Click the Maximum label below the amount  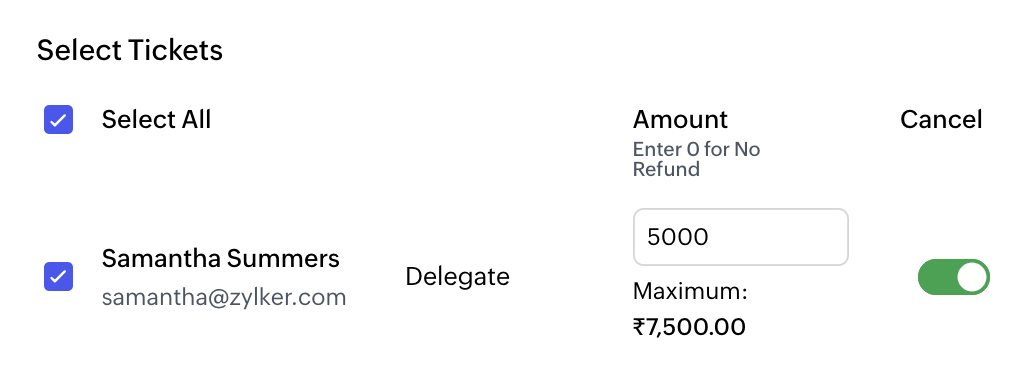[x=690, y=291]
